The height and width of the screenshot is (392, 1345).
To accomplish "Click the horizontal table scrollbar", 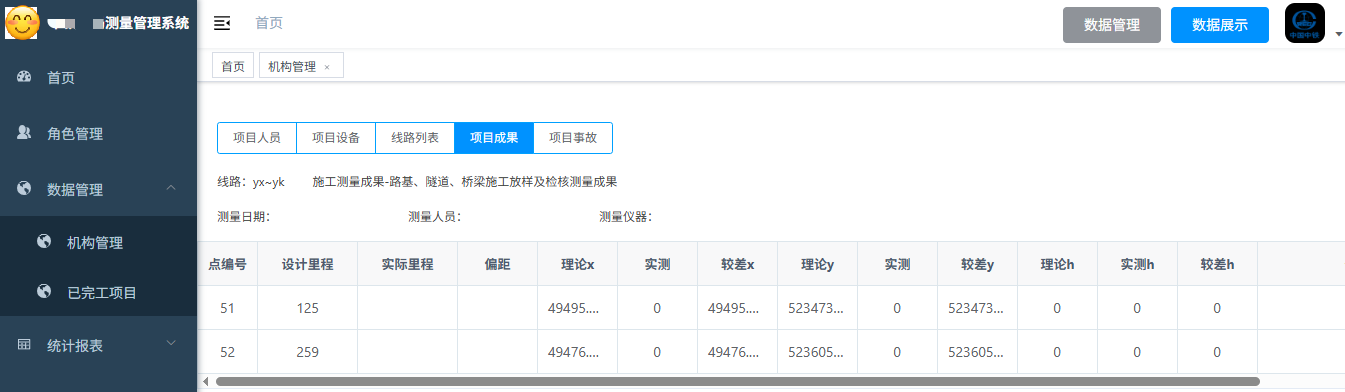I will tap(737, 381).
